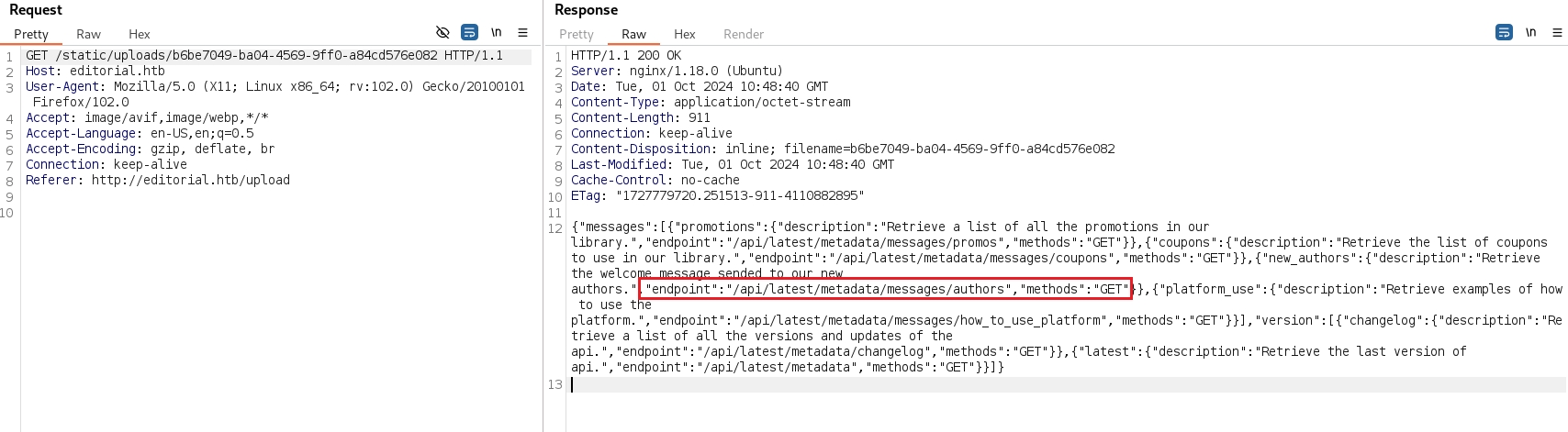The image size is (1568, 432).
Task: Show non-printable \n characters in Response
Action: point(1530,32)
